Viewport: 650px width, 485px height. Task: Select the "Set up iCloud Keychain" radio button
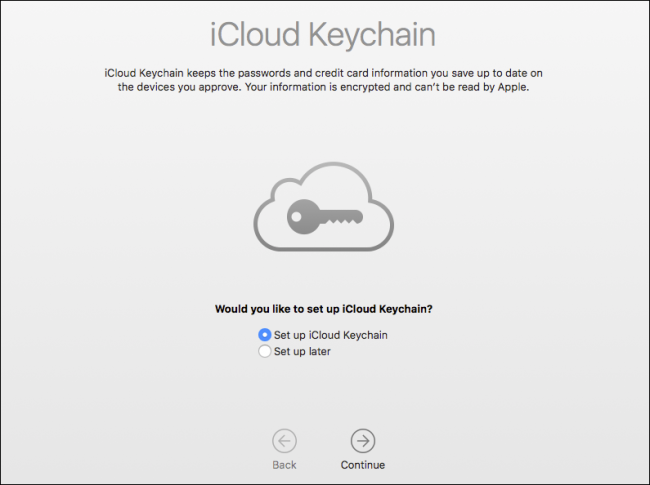[264, 335]
